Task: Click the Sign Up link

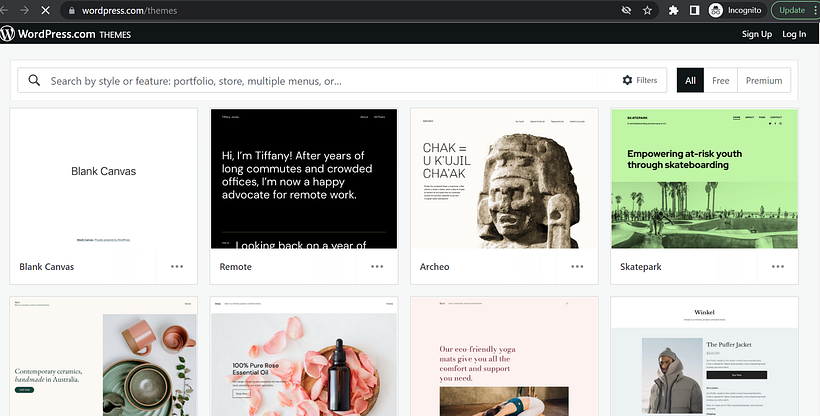Action: click(x=757, y=34)
